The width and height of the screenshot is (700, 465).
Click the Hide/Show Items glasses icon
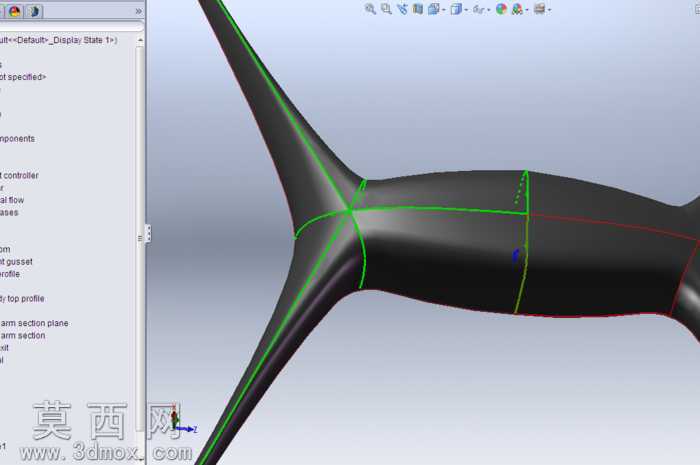[x=478, y=9]
